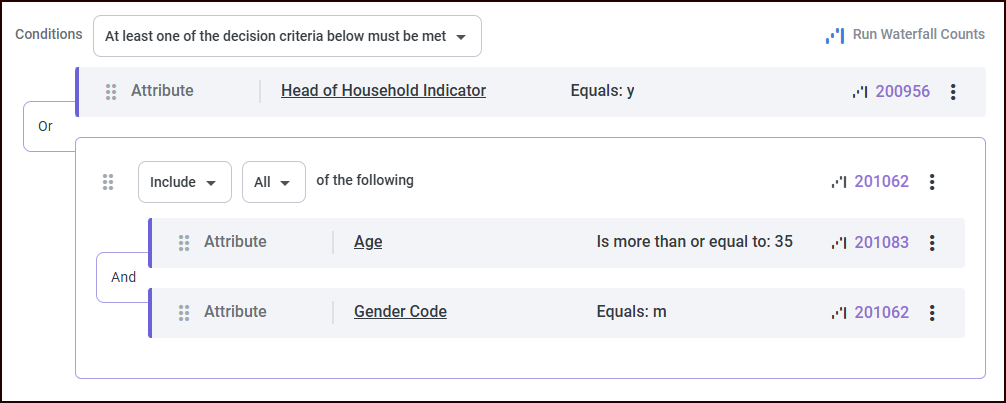
Task: Click the Include group drag handle
Action: 108,182
